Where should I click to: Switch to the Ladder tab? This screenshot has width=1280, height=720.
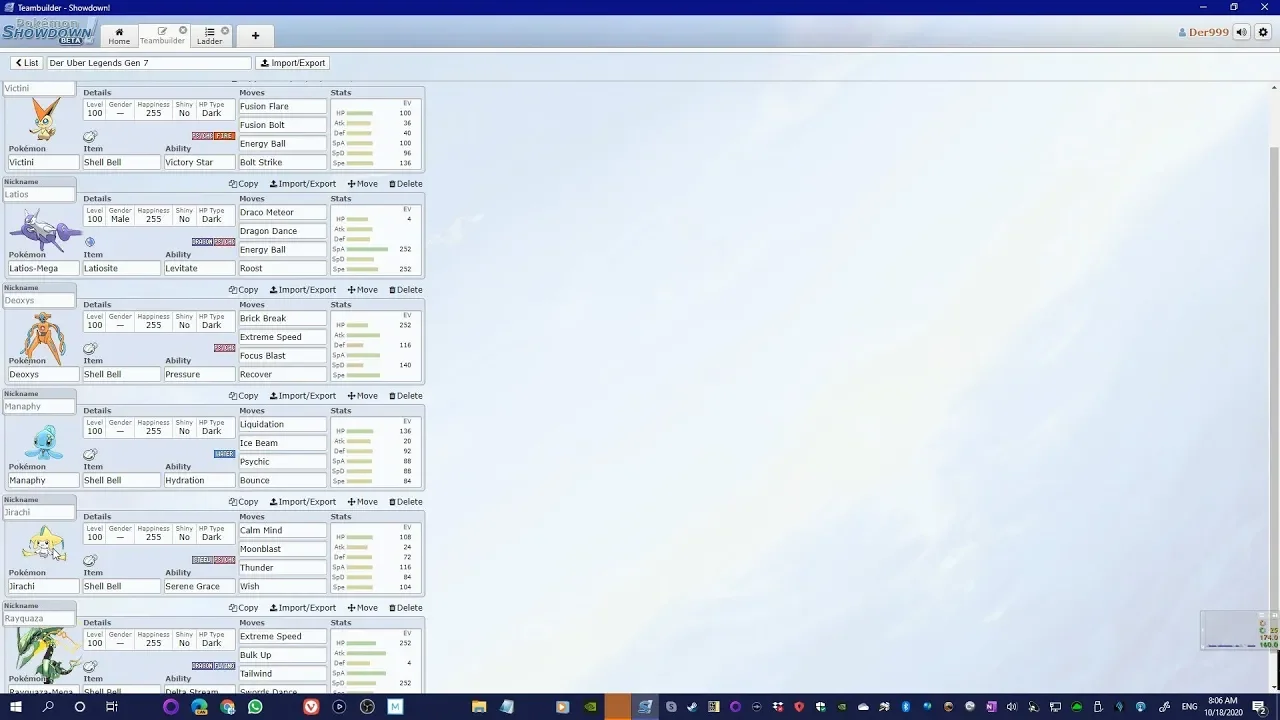point(209,36)
